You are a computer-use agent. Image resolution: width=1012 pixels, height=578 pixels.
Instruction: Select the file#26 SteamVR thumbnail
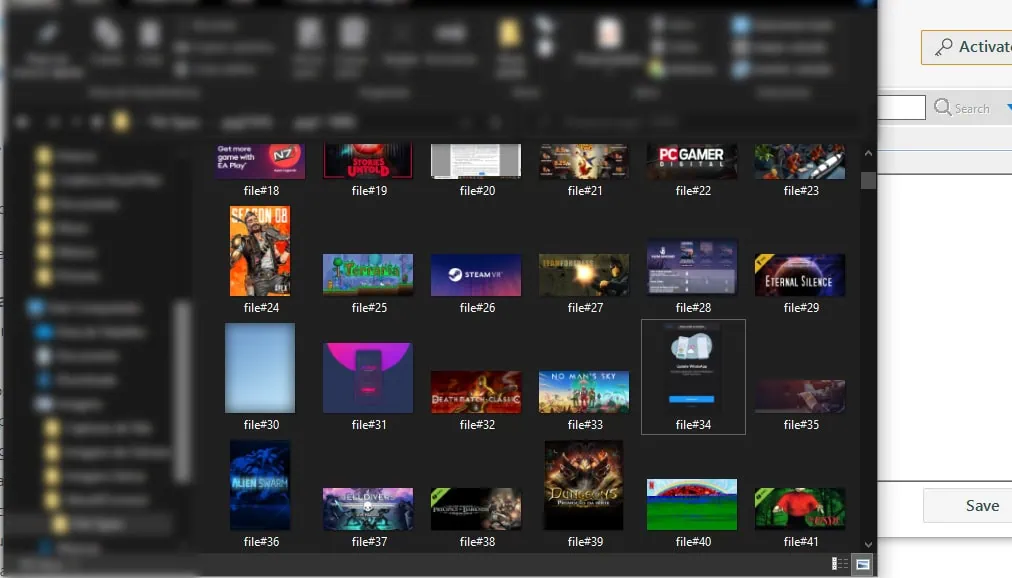click(476, 275)
